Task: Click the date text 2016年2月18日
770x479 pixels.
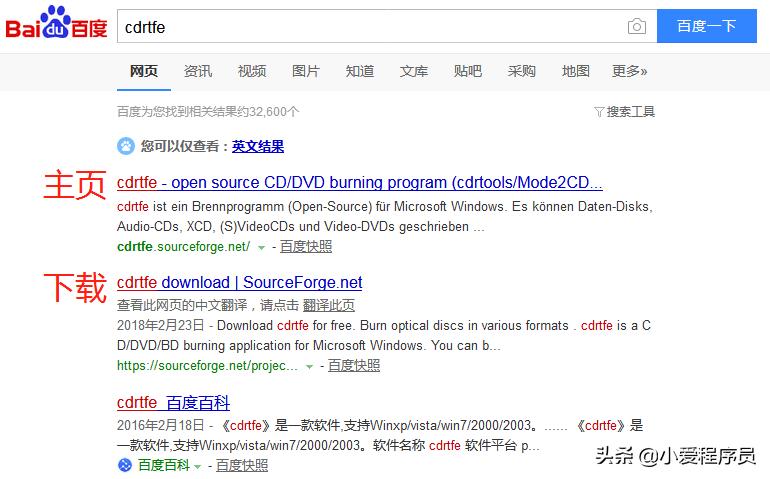Action: tap(161, 425)
